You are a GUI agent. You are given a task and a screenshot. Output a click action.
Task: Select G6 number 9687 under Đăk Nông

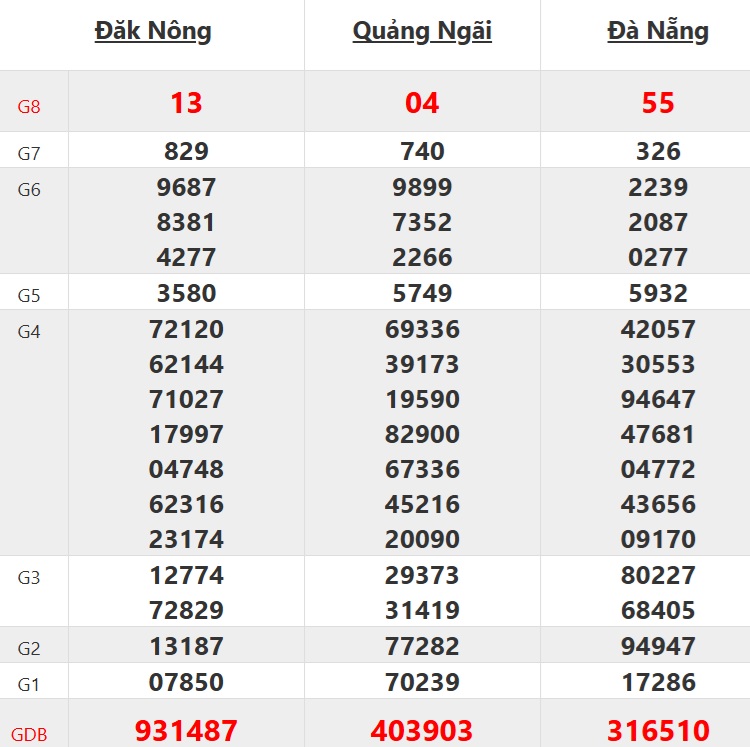click(186, 187)
